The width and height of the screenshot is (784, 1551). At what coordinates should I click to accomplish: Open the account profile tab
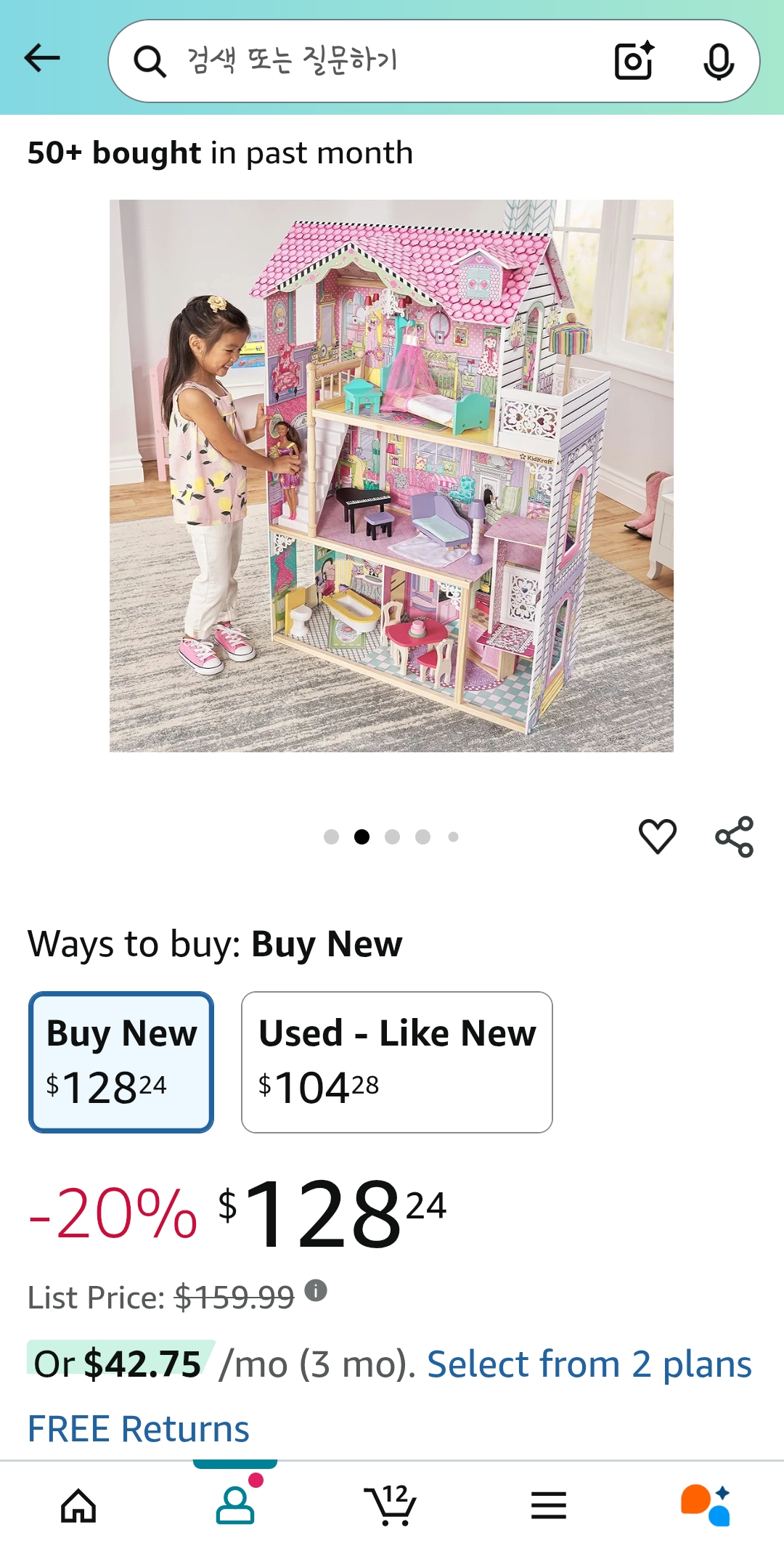(x=235, y=1505)
